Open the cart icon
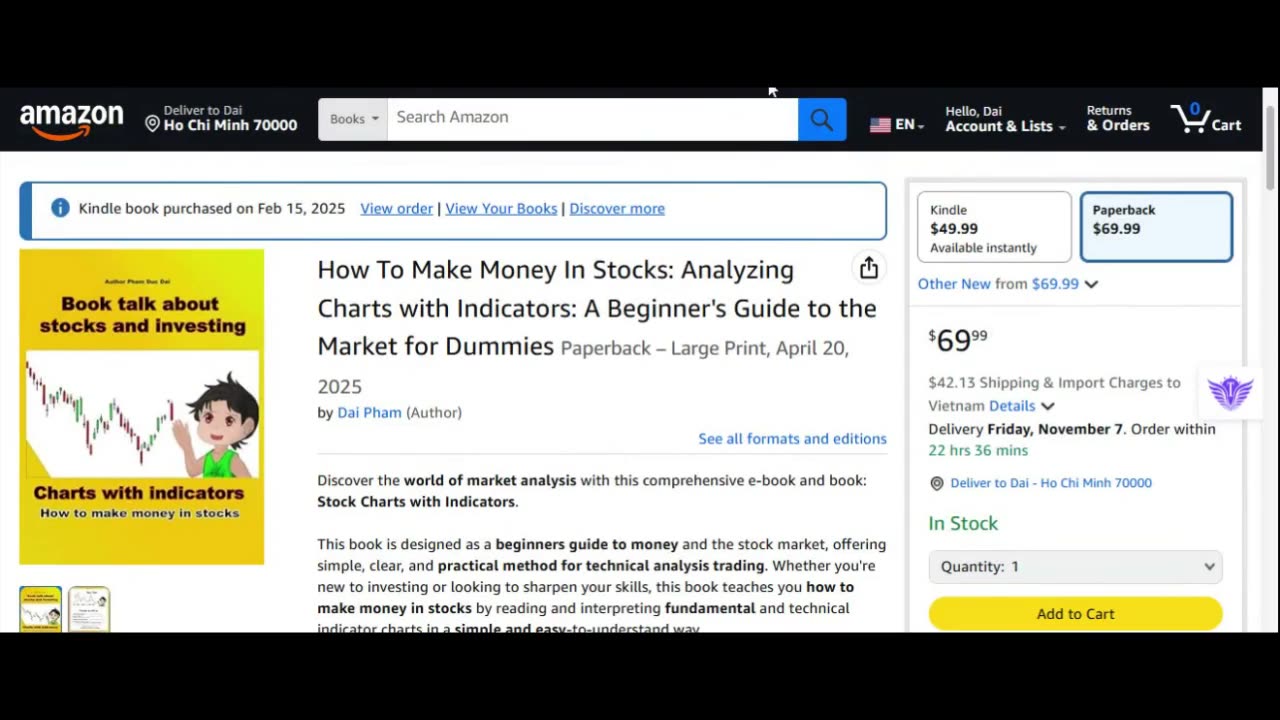The width and height of the screenshot is (1280, 720). click(x=1206, y=119)
